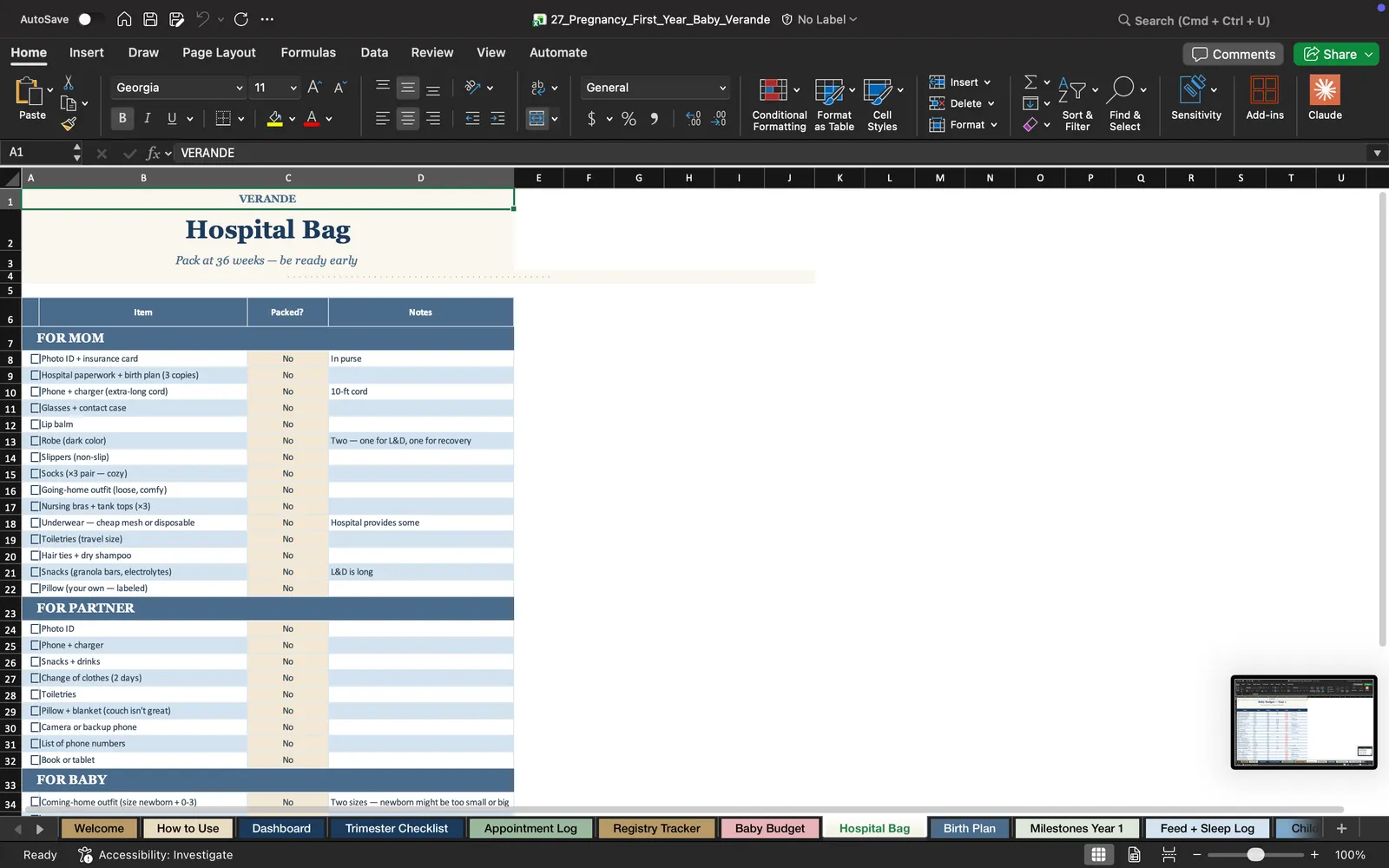Switch to Normal view grid icon
Image resolution: width=1389 pixels, height=868 pixels.
[x=1098, y=855]
